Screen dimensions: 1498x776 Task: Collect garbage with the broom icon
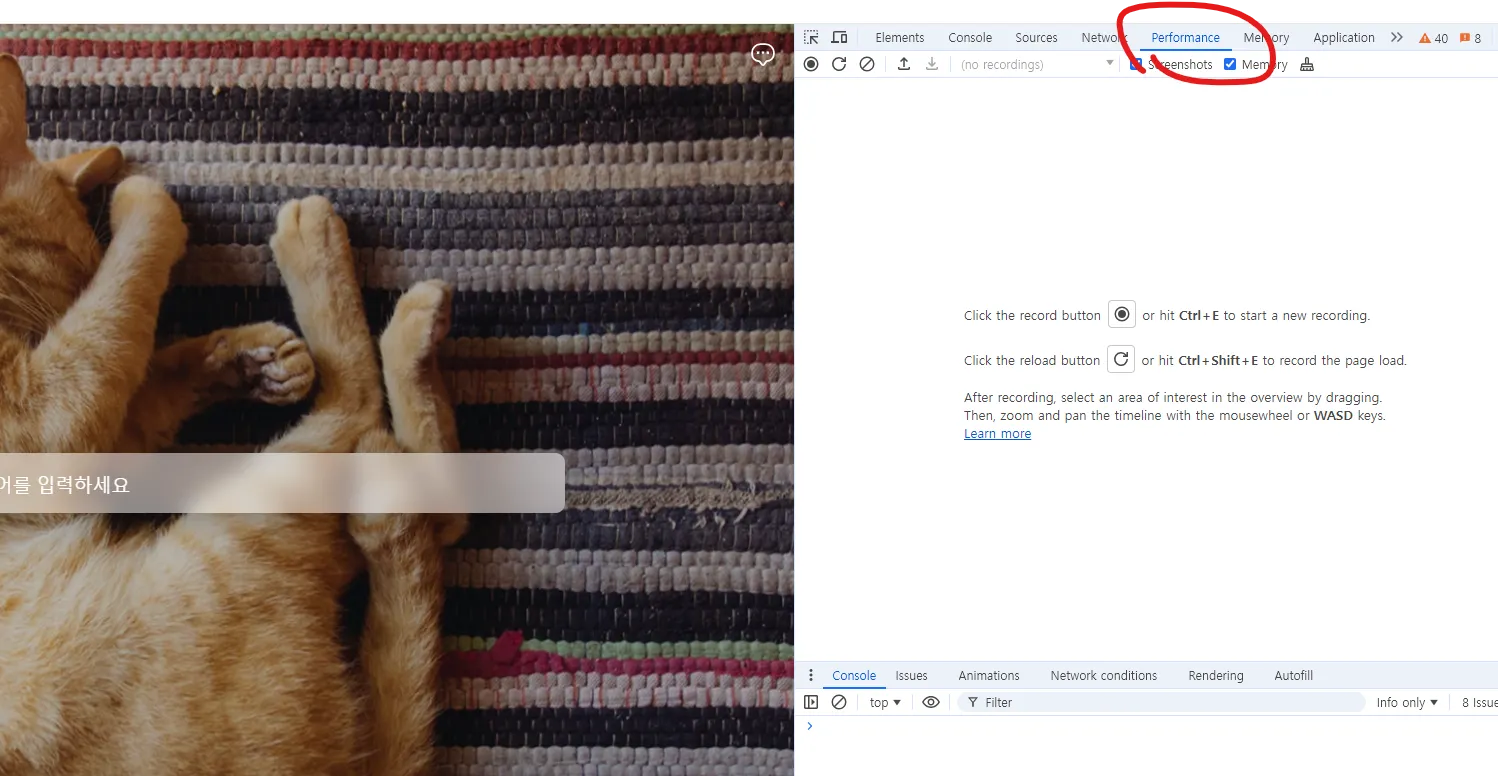pos(1307,64)
